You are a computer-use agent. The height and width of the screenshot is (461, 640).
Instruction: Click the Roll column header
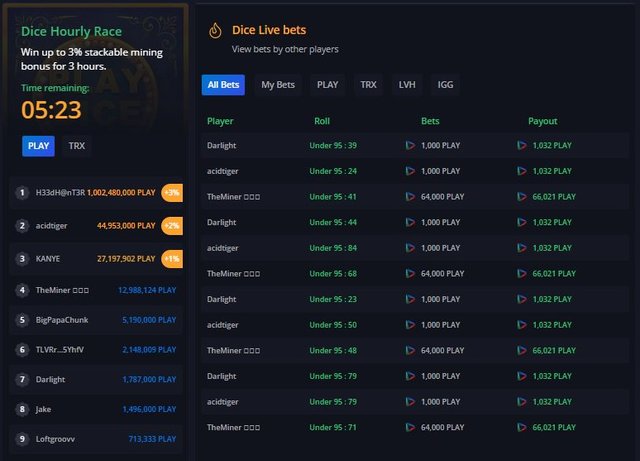[322, 121]
